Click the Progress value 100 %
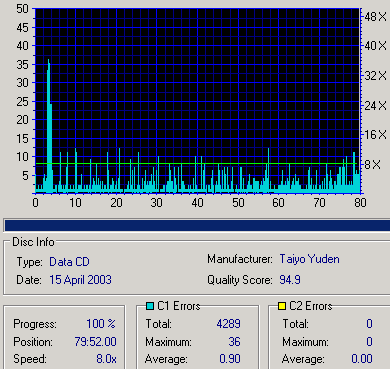390x369 pixels. tap(101, 324)
